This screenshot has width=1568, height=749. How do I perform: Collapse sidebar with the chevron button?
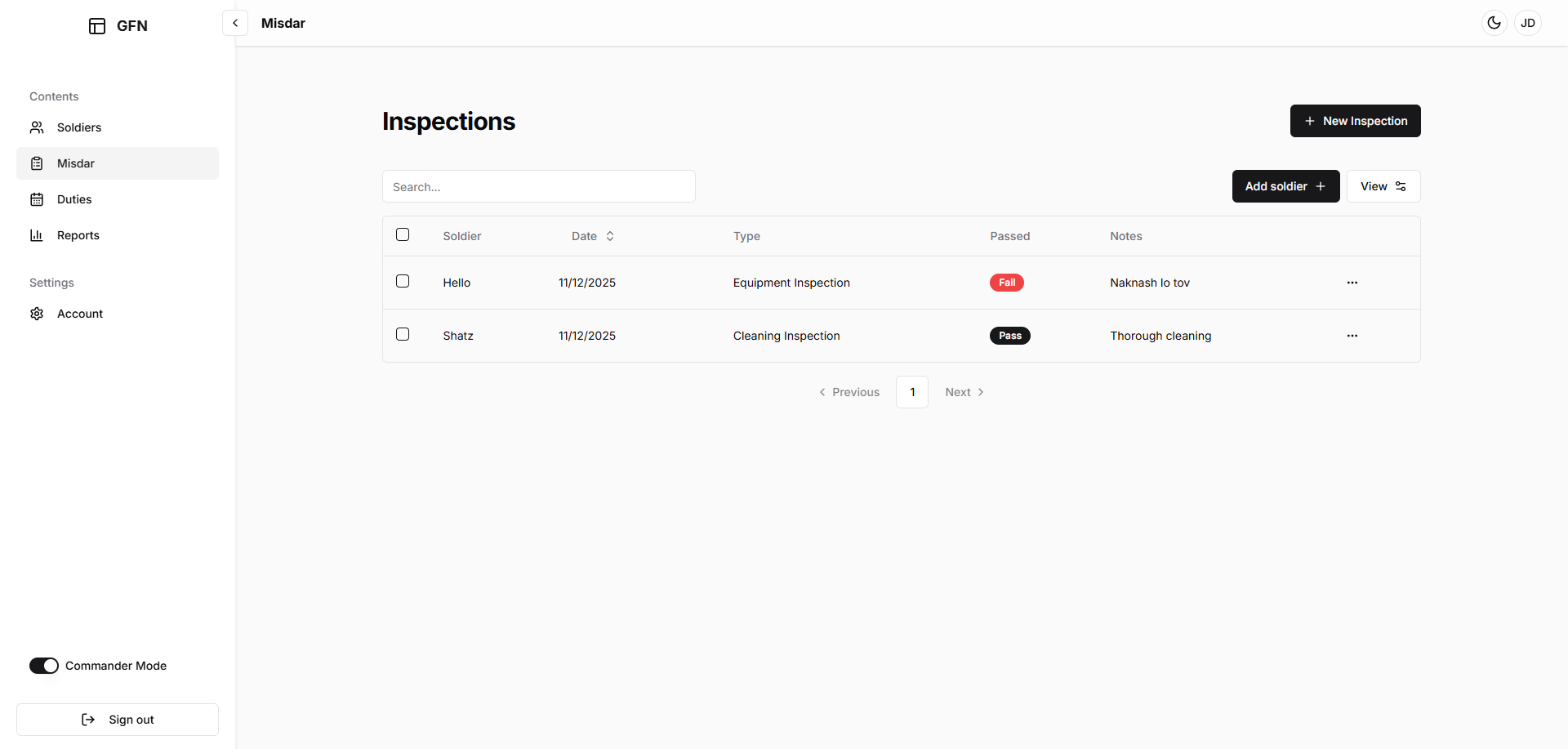point(235,23)
